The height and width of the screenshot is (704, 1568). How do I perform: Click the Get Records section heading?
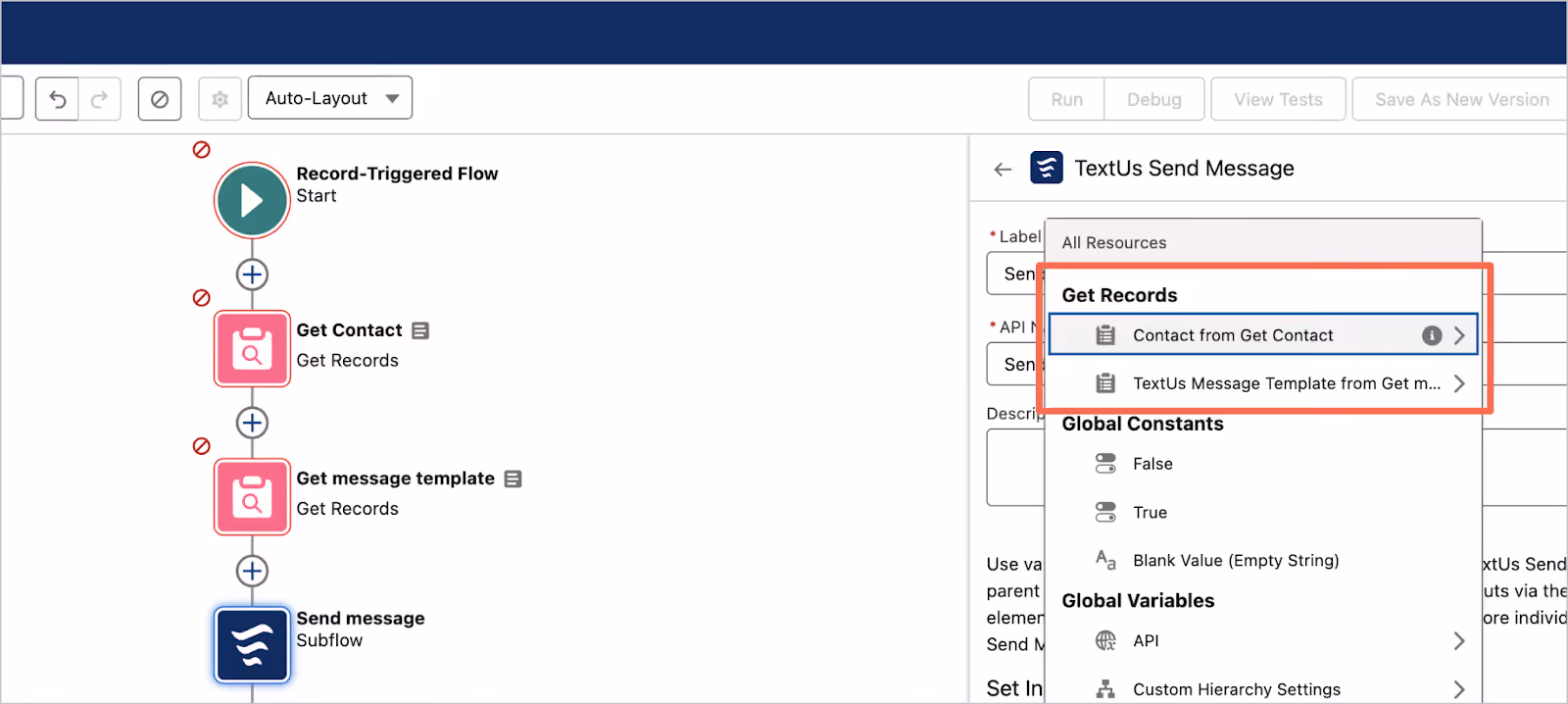pos(1119,295)
